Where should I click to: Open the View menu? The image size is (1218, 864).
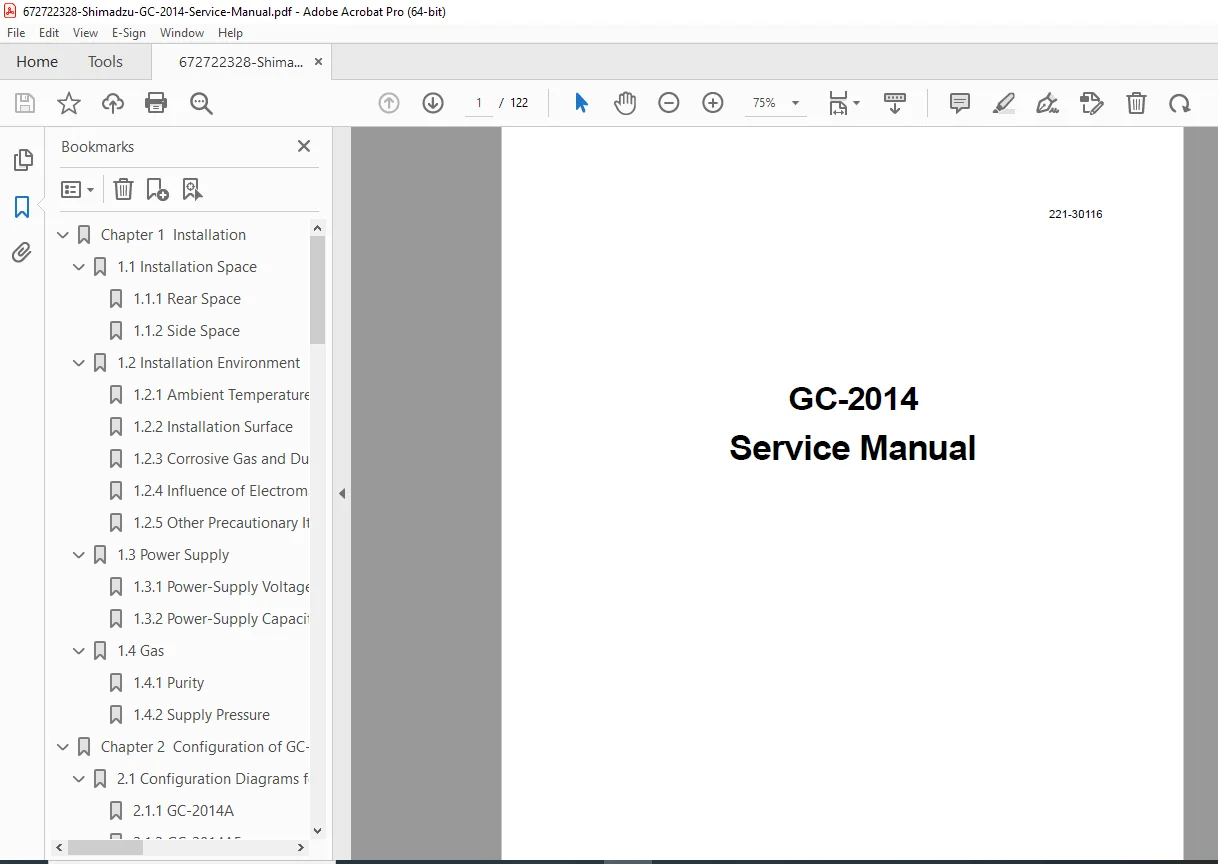(85, 33)
